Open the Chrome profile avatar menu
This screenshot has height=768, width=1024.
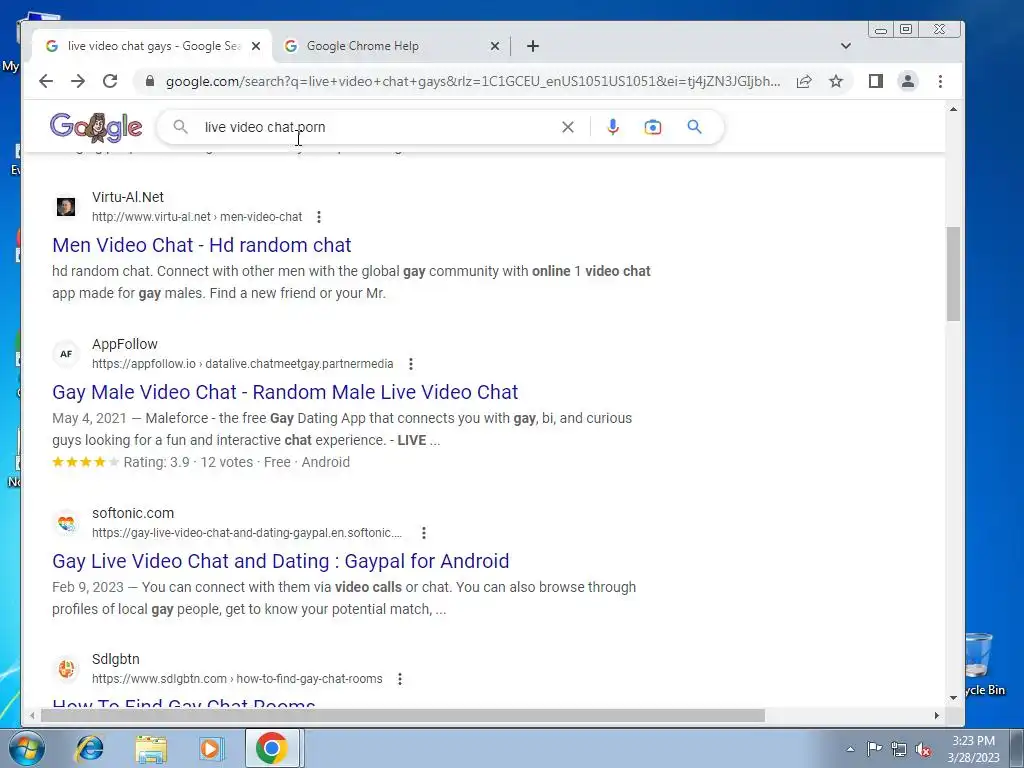coord(908,81)
